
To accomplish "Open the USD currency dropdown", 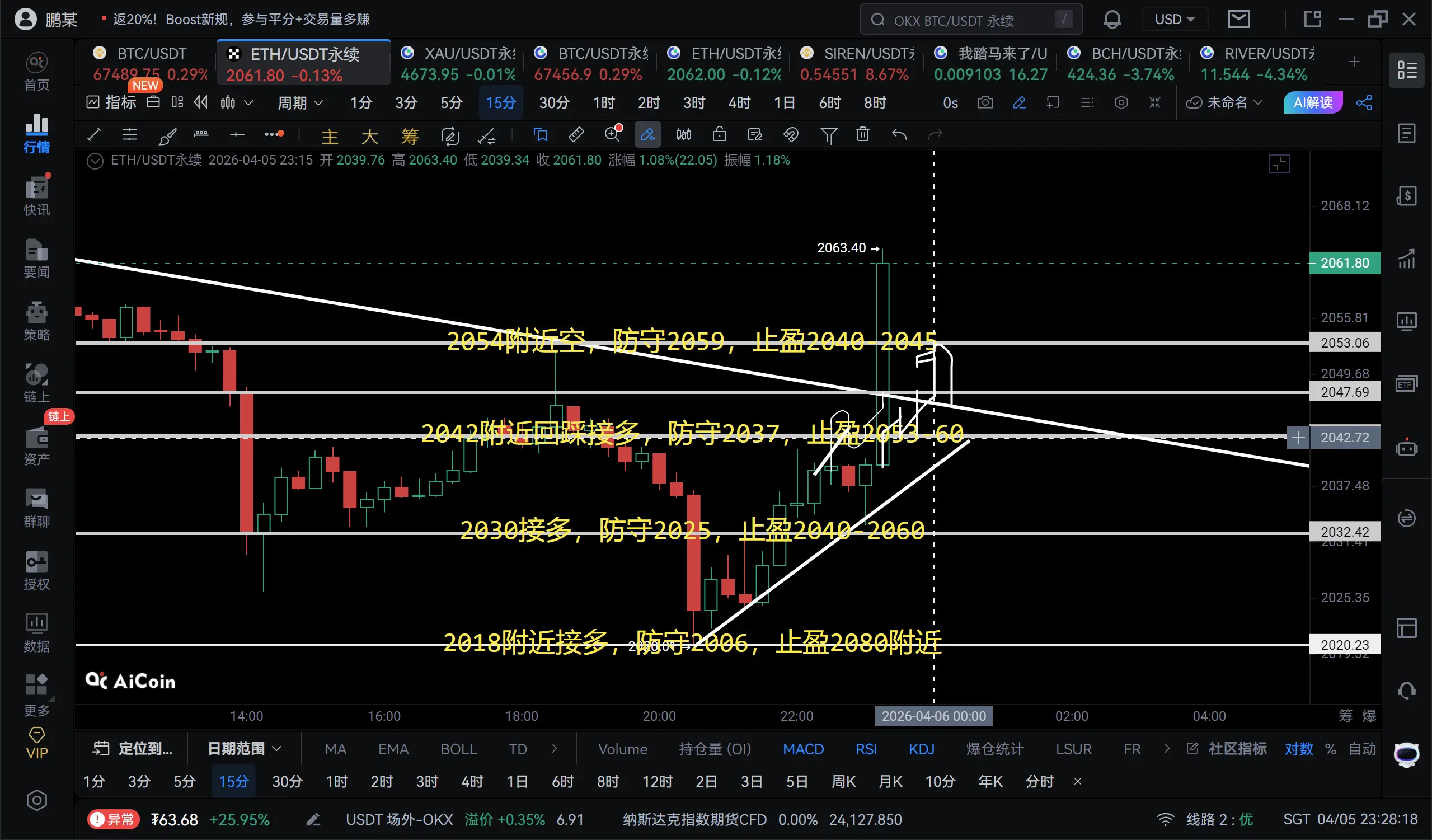I will (1174, 20).
